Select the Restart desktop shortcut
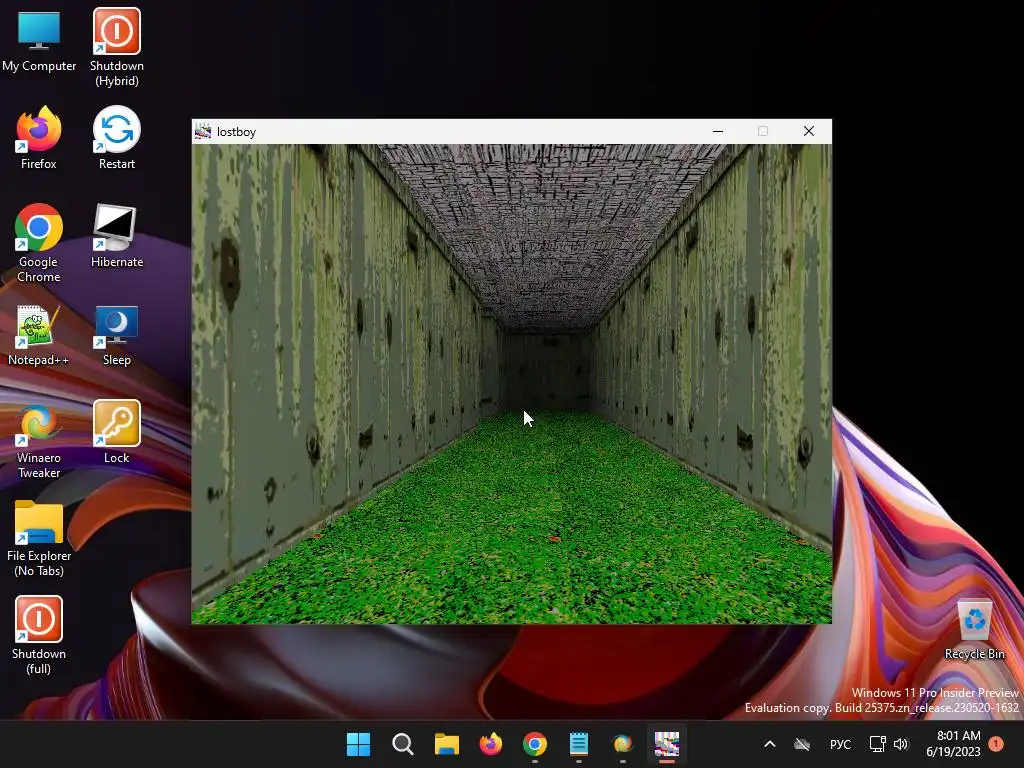This screenshot has height=768, width=1024. (x=117, y=138)
